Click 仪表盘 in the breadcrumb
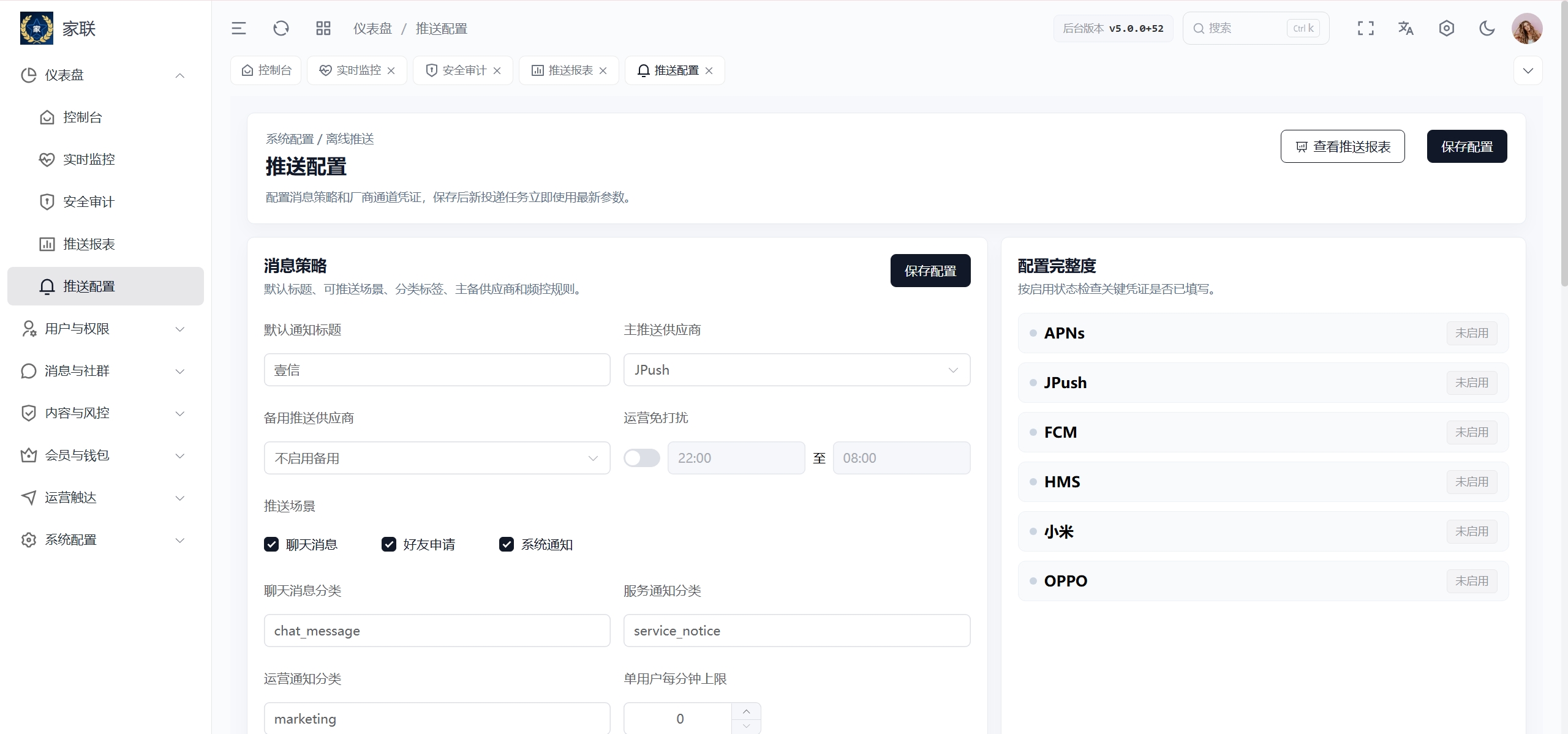The height and width of the screenshot is (734, 1568). [x=372, y=28]
